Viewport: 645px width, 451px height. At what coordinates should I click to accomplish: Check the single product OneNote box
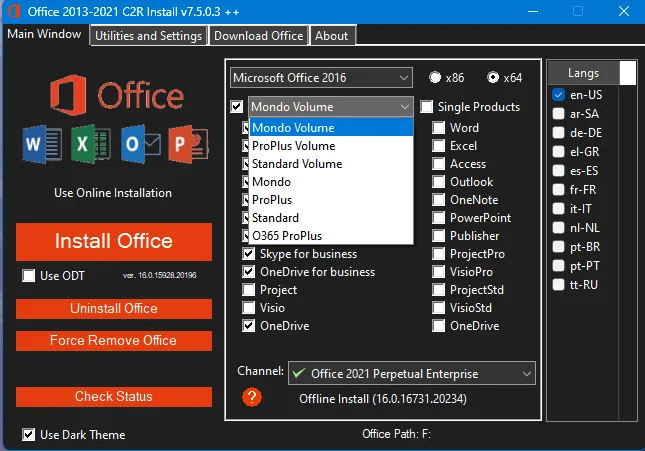[x=439, y=200]
